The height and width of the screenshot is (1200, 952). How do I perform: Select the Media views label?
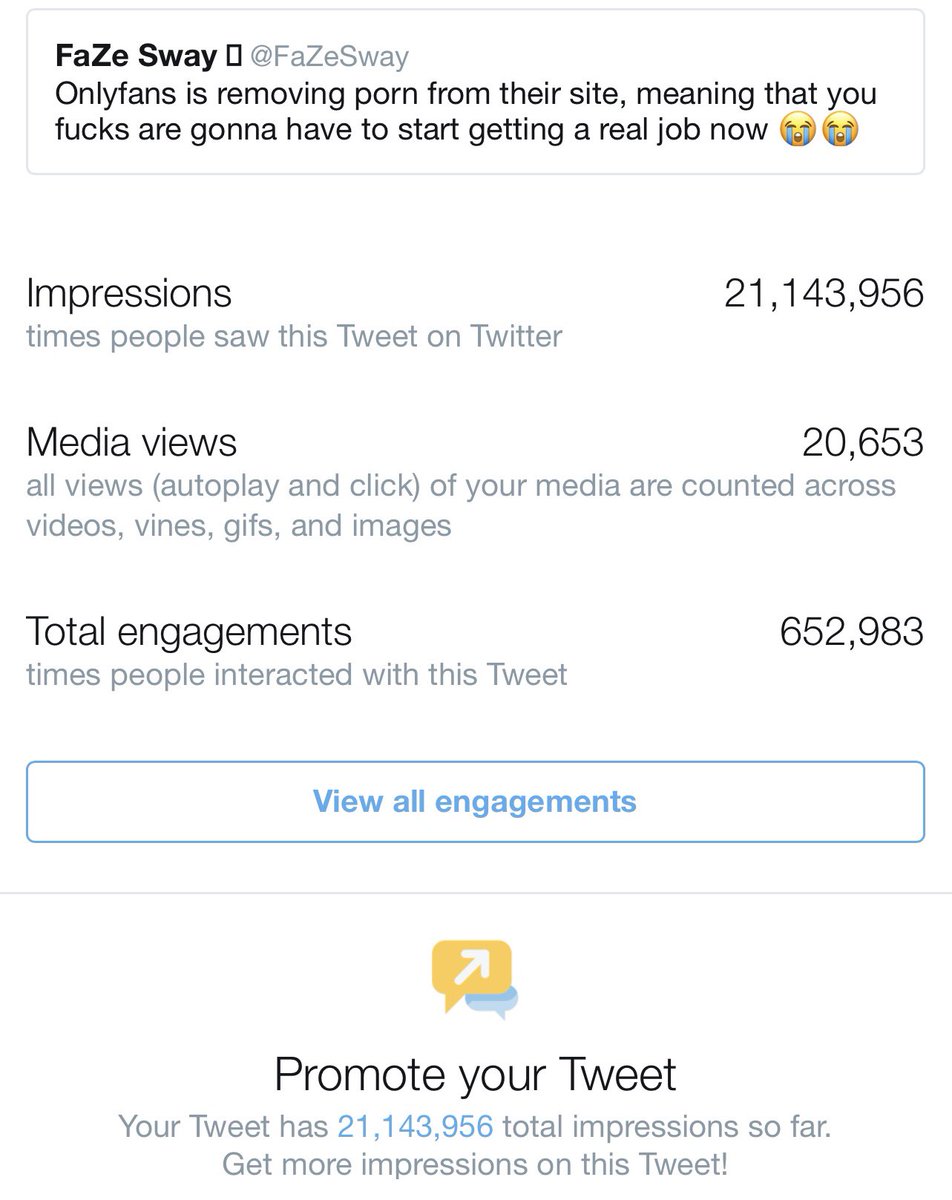coord(132,441)
